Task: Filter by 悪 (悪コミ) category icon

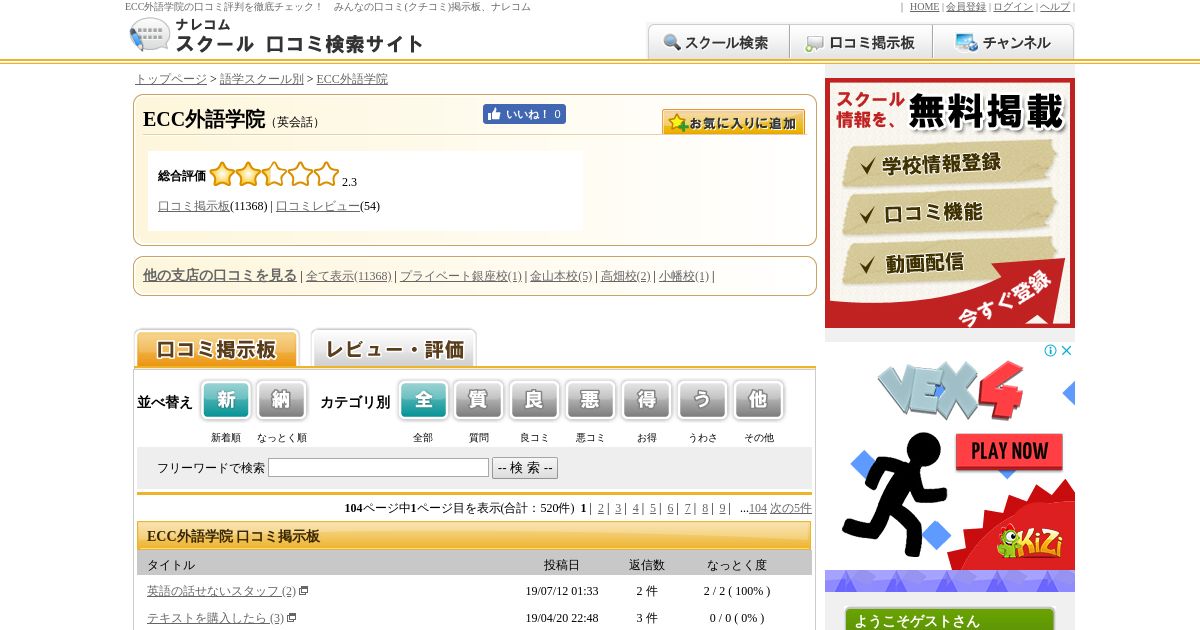Action: [x=591, y=400]
